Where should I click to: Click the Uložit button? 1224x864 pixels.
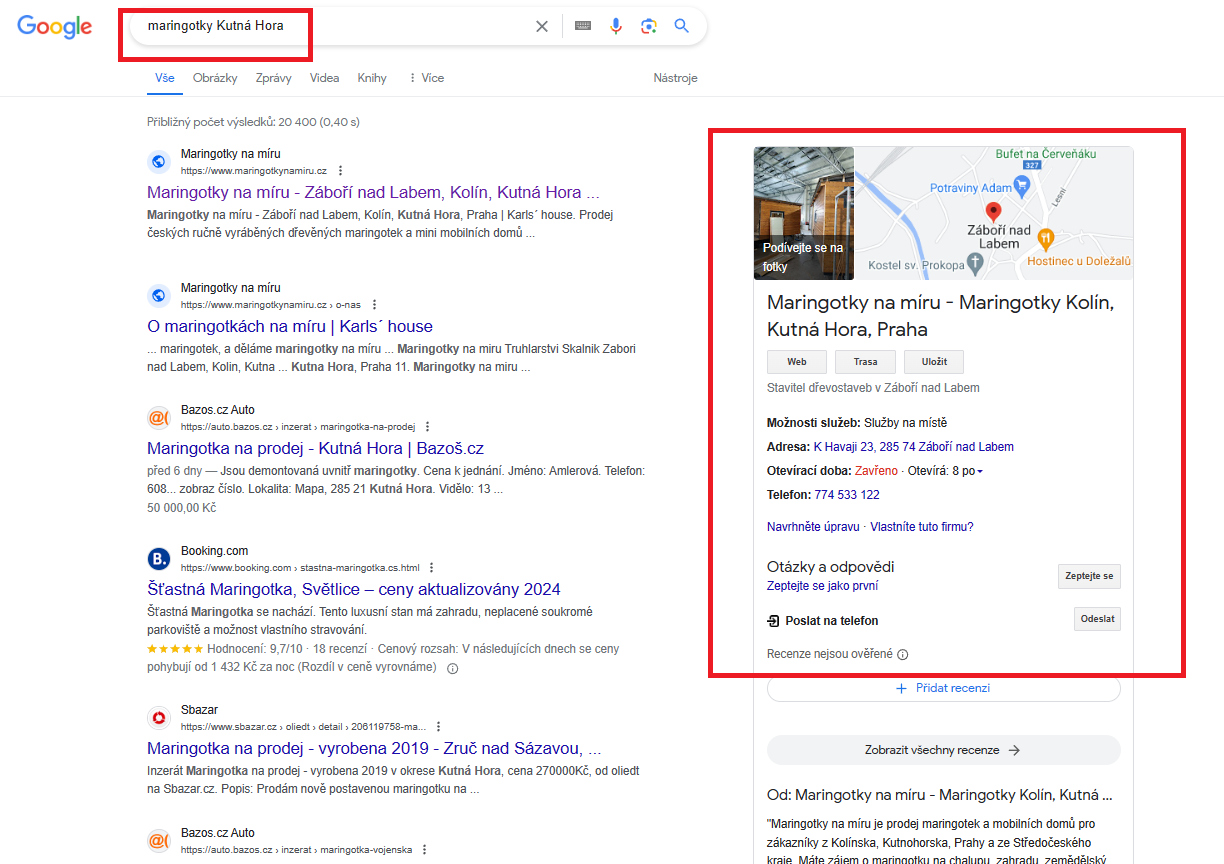pos(934,362)
